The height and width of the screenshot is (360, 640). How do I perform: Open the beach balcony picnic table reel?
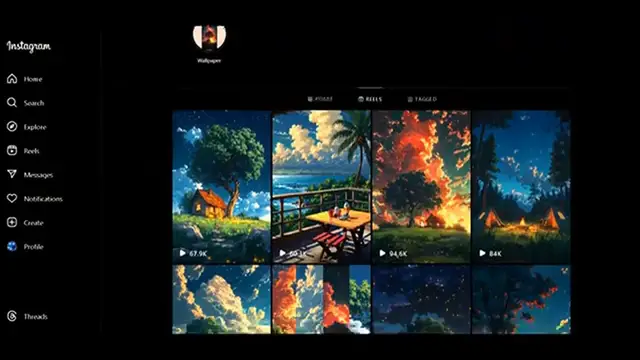(322, 187)
